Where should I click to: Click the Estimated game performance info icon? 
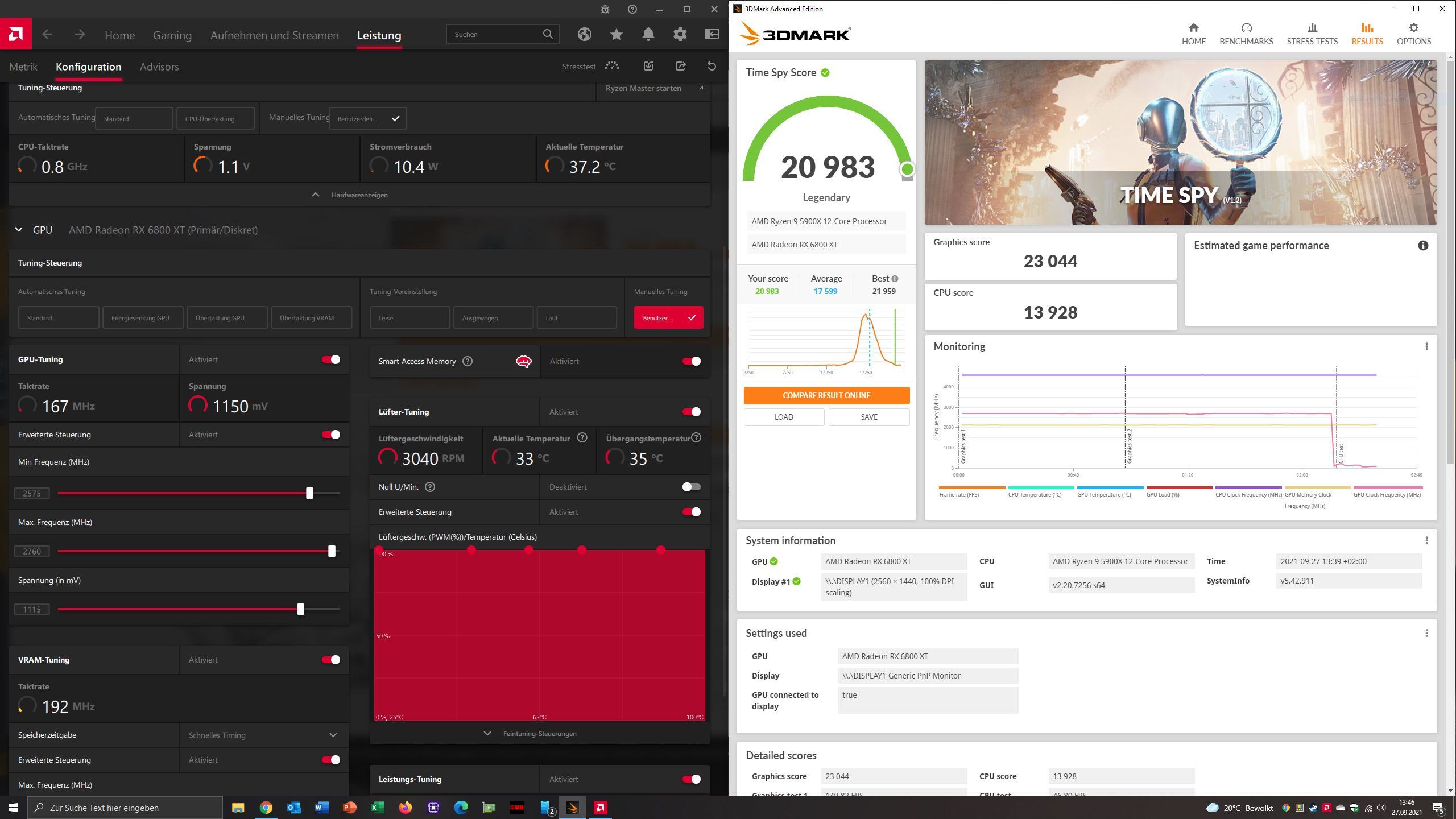(x=1423, y=246)
